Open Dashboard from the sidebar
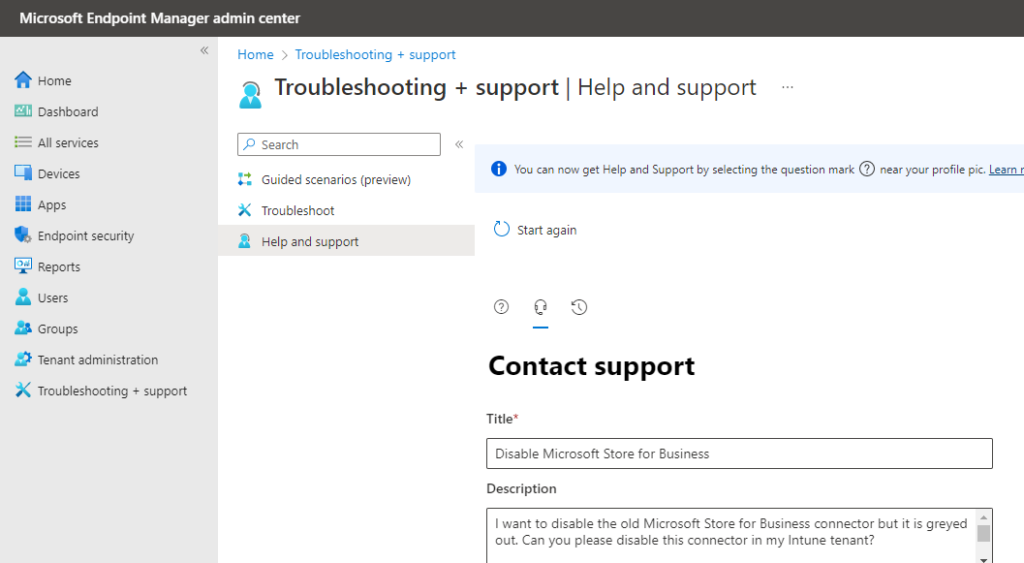Viewport: 1024px width, 563px height. click(68, 112)
